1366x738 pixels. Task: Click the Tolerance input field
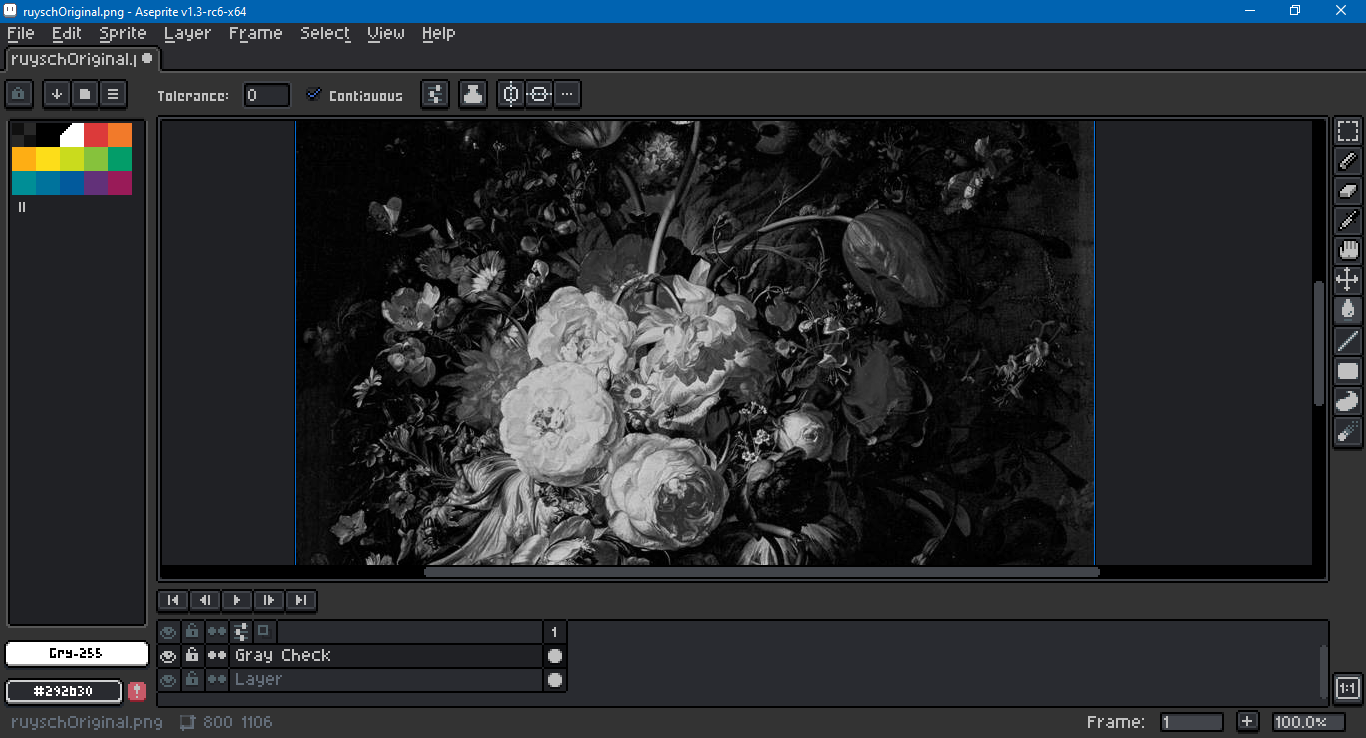pyautogui.click(x=267, y=95)
